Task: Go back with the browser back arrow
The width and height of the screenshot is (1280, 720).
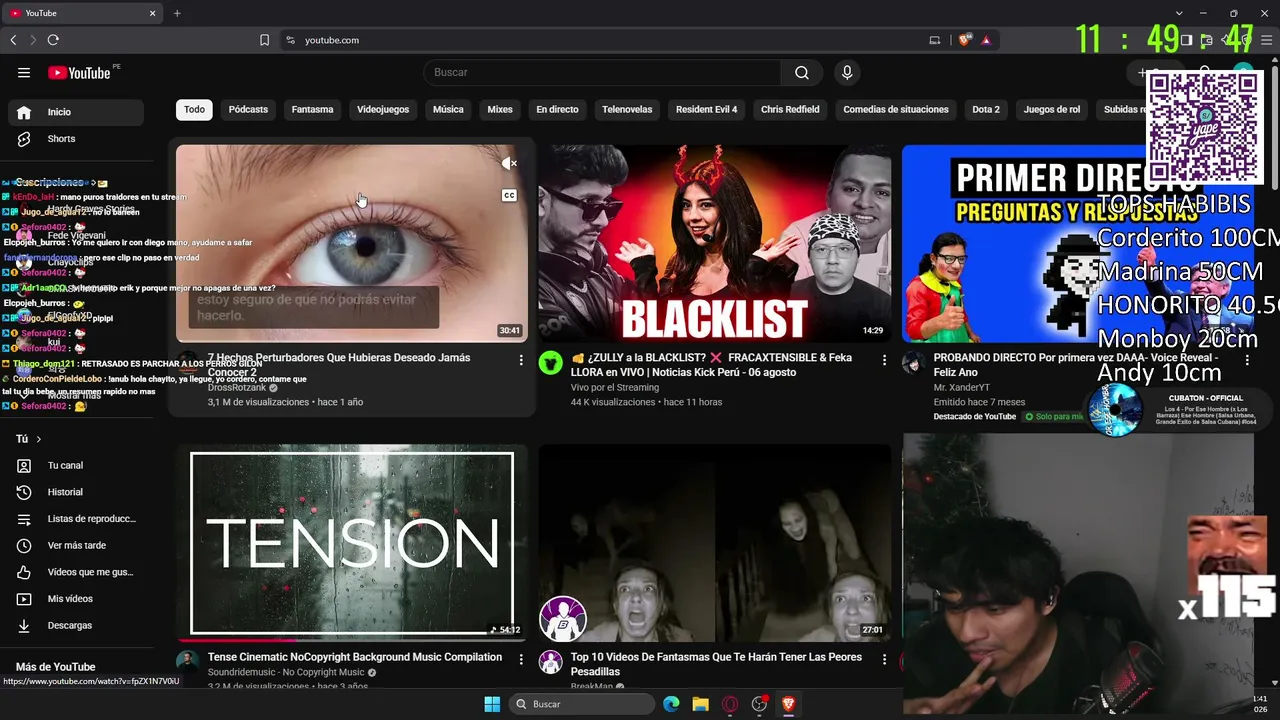Action: tap(13, 40)
